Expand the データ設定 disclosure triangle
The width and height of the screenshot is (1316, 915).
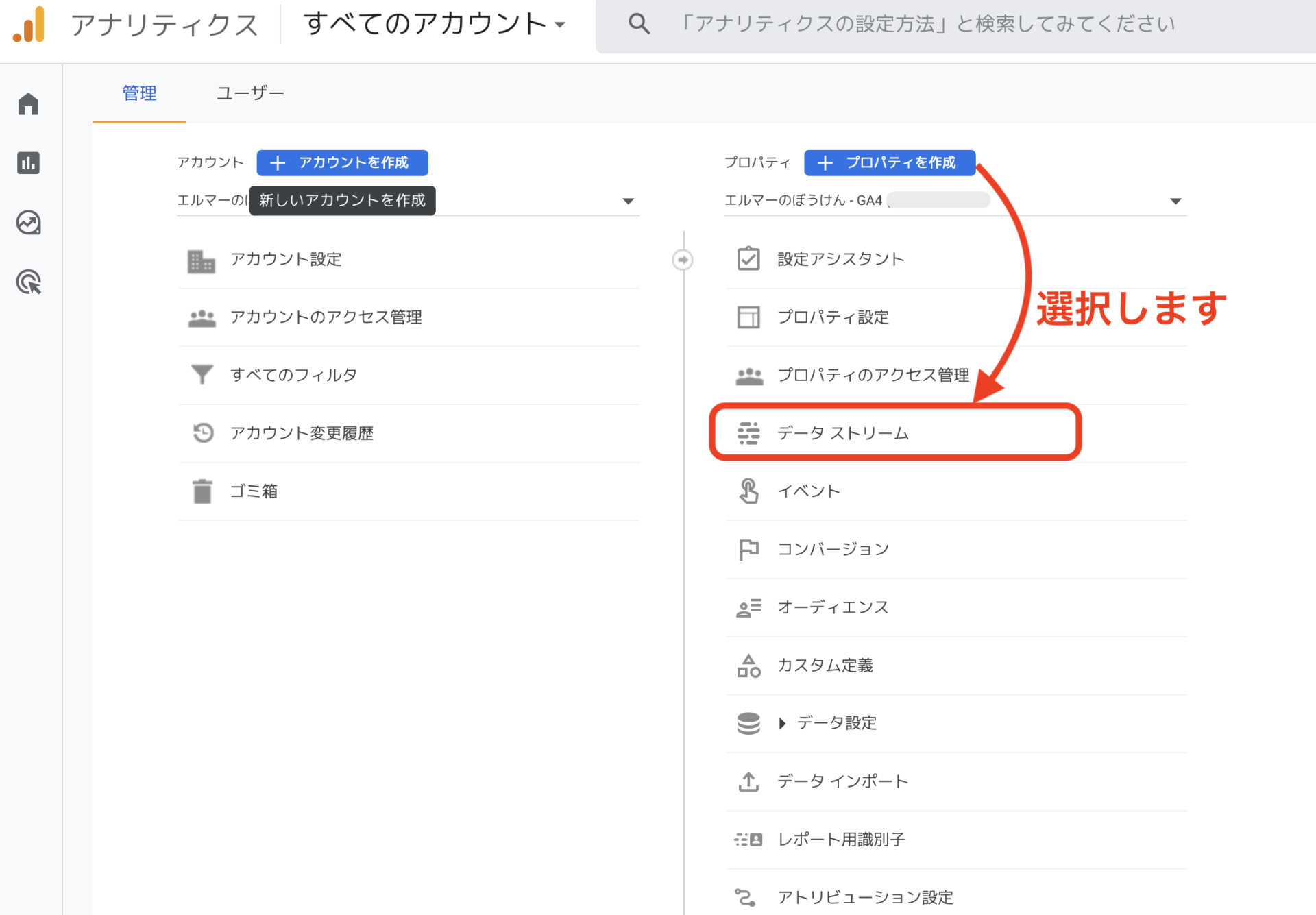tap(782, 723)
